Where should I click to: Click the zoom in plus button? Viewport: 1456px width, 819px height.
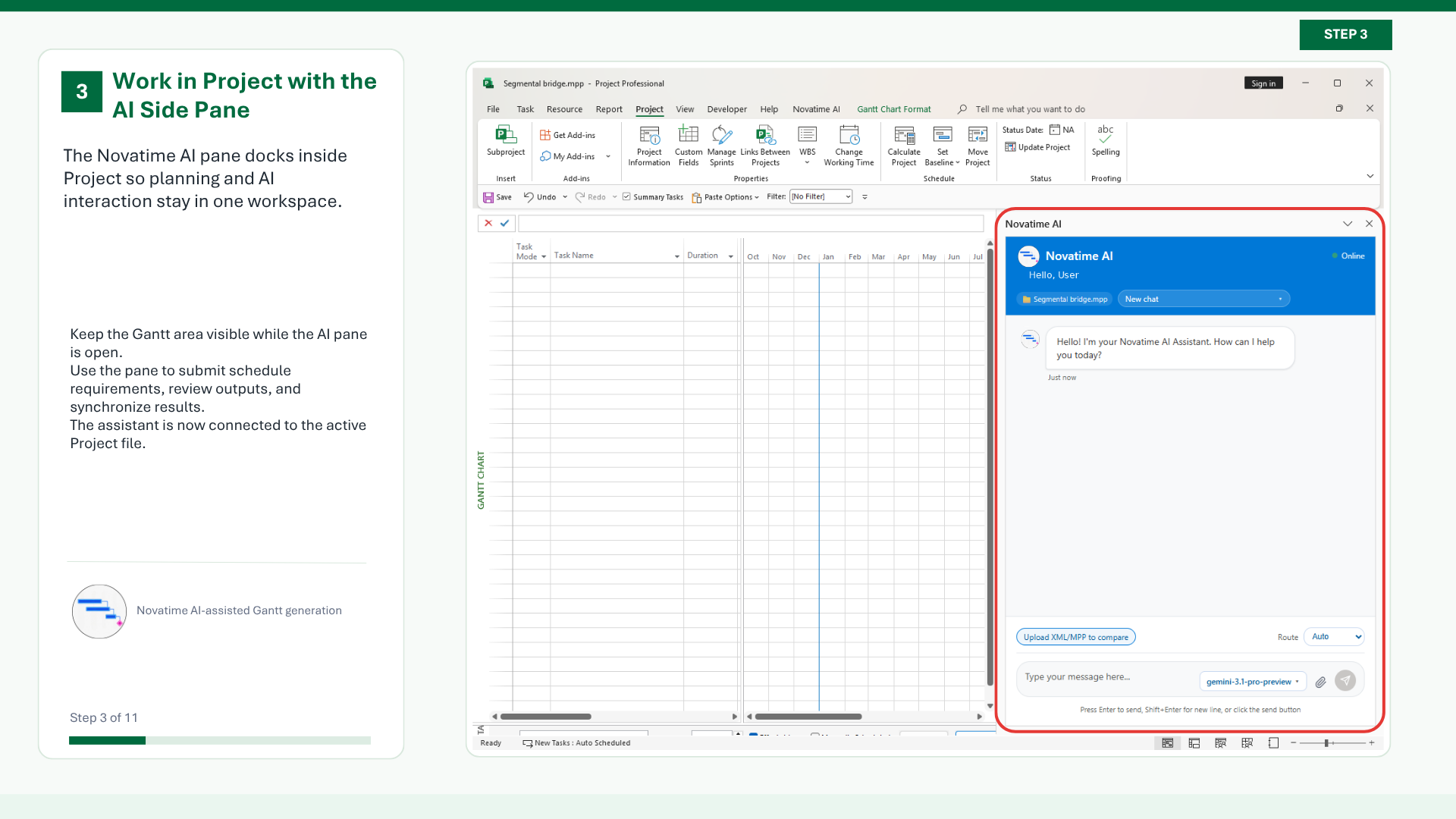point(1372,743)
